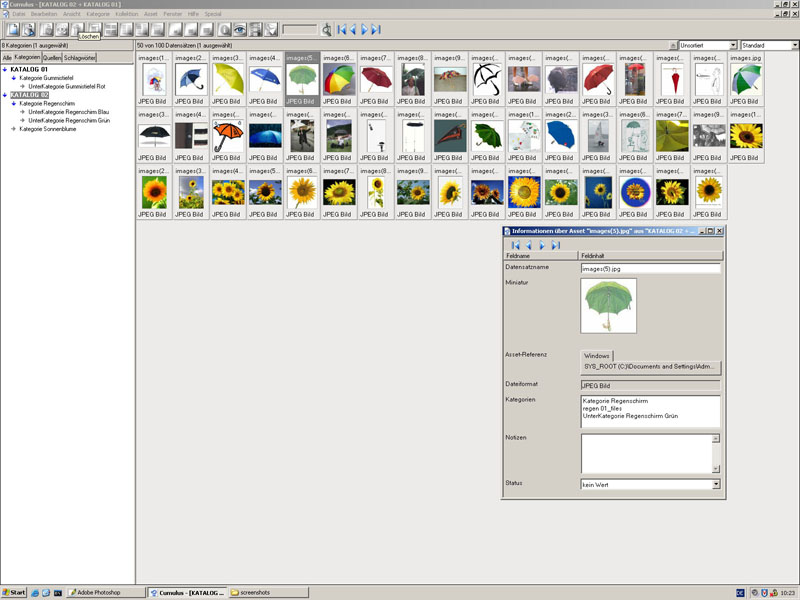Select the rainbow-colored umbrella thumbnail
This screenshot has height=600, width=800.
coord(339,80)
